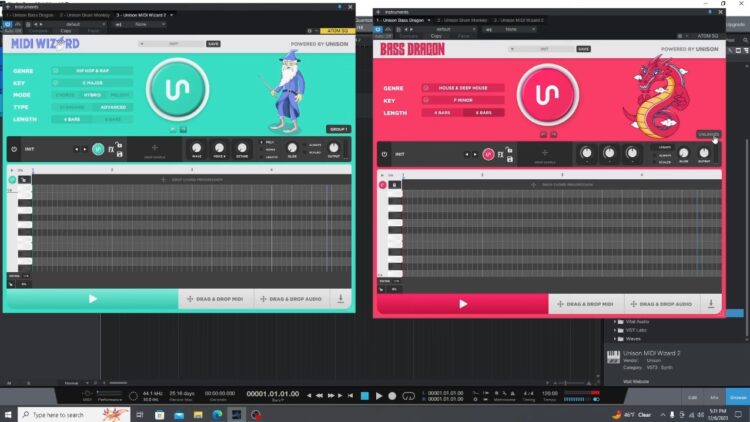Adjust the Glide knob in MIDI Wizard
Image resolution: width=750 pixels, height=422 pixels.
292,148
